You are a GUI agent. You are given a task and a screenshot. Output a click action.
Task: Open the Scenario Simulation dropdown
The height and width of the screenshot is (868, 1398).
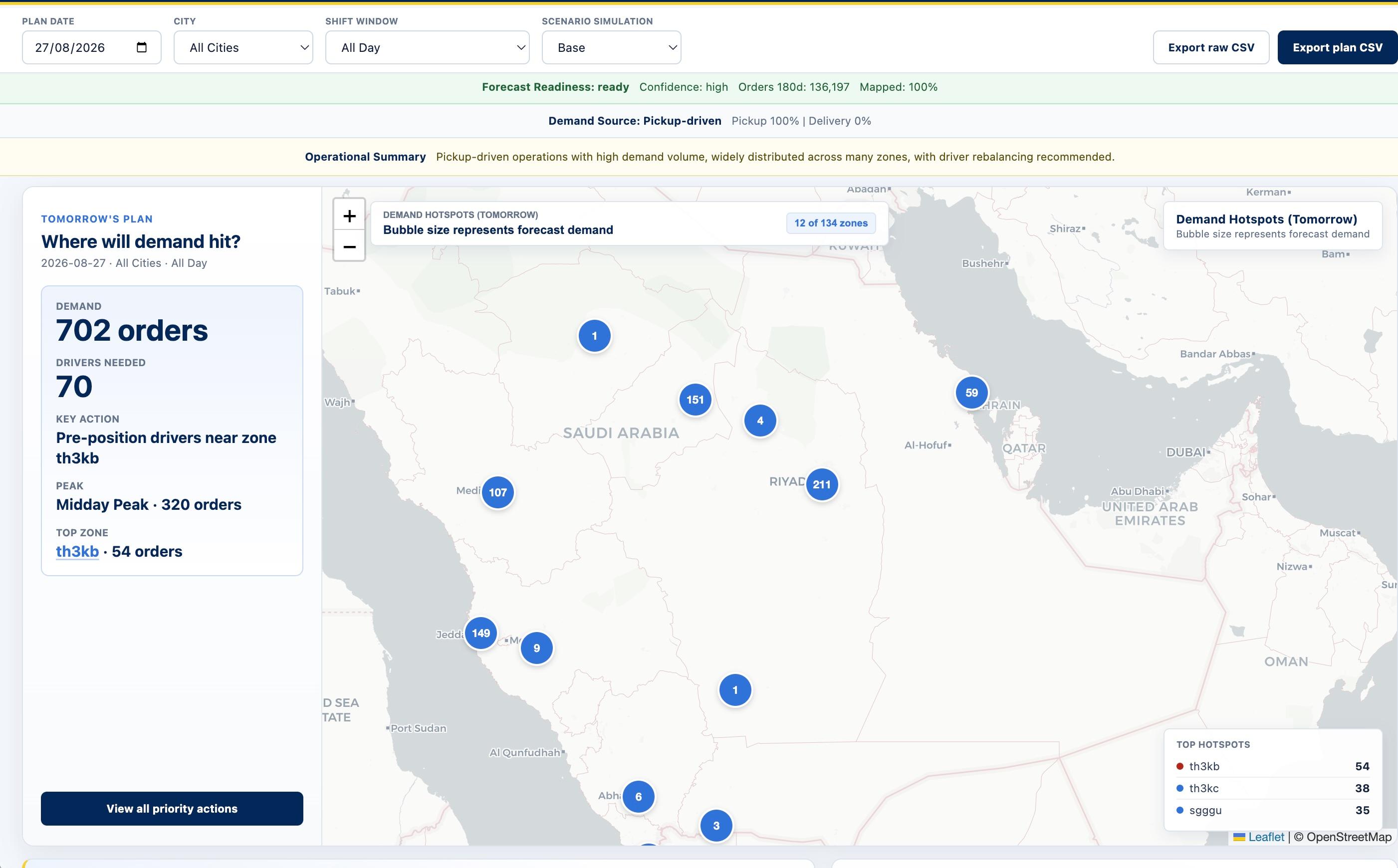(612, 48)
